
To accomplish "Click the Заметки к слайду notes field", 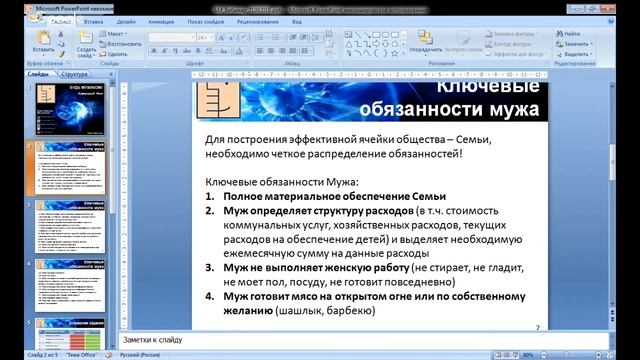I will [x=363, y=340].
